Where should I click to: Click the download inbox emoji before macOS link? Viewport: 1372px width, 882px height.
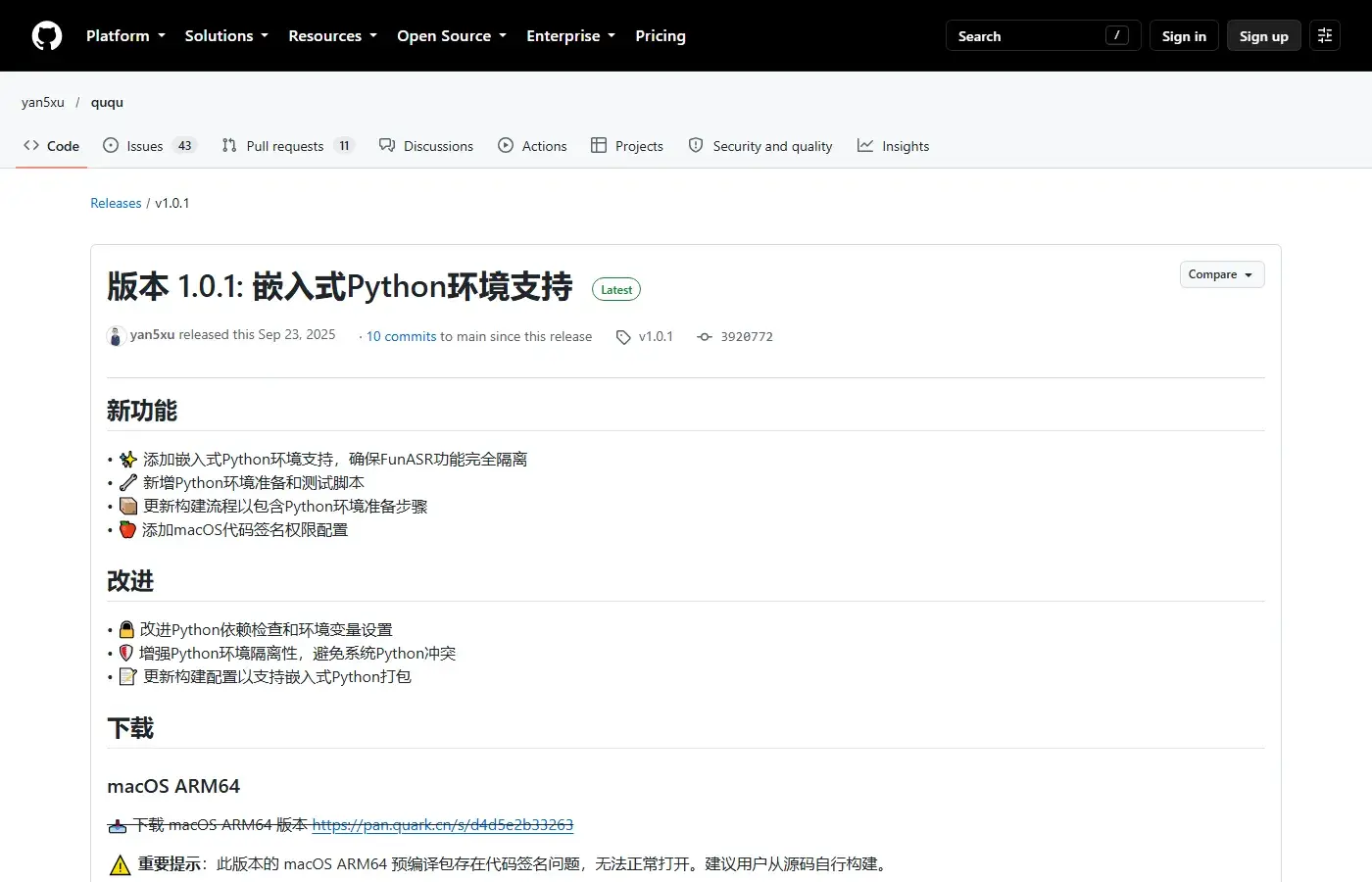118,825
